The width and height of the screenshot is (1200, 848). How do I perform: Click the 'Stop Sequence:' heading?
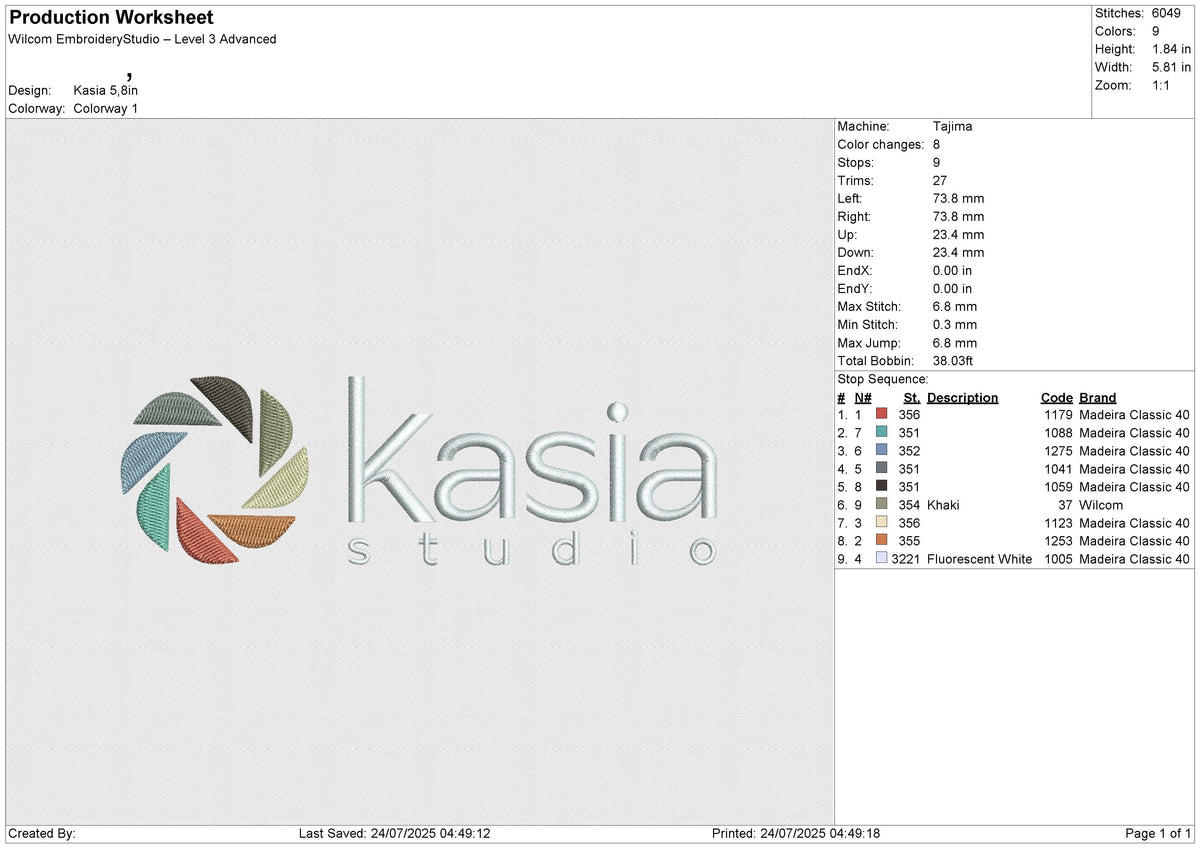tap(883, 379)
